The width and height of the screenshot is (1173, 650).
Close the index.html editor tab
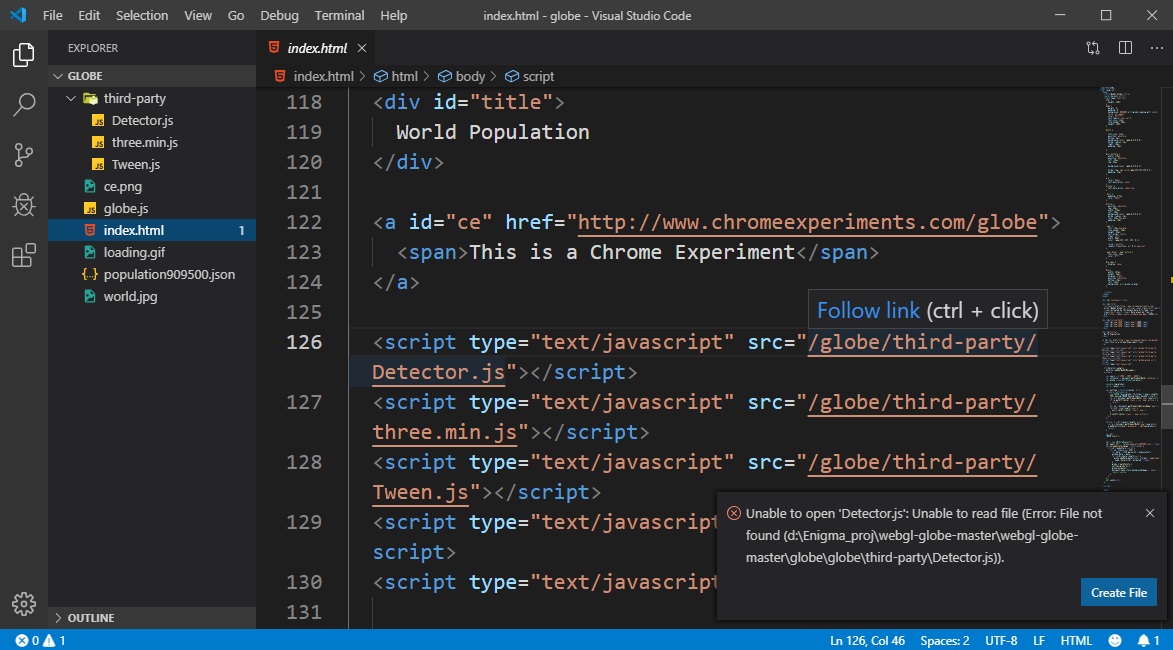pyautogui.click(x=362, y=48)
